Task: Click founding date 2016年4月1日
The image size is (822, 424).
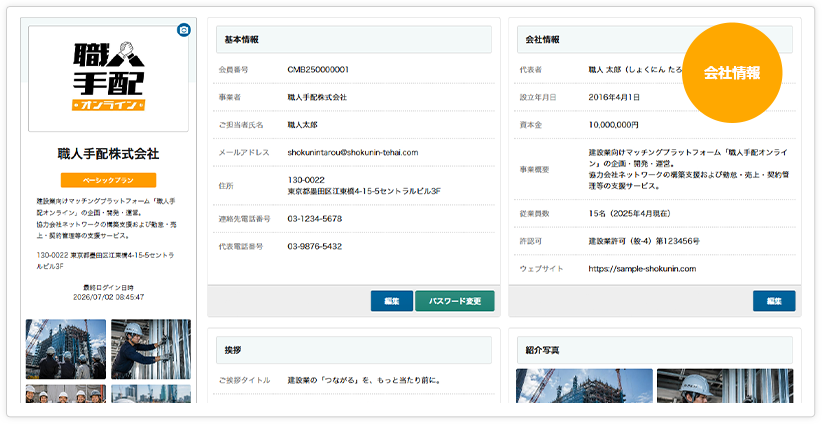Action: tap(614, 97)
